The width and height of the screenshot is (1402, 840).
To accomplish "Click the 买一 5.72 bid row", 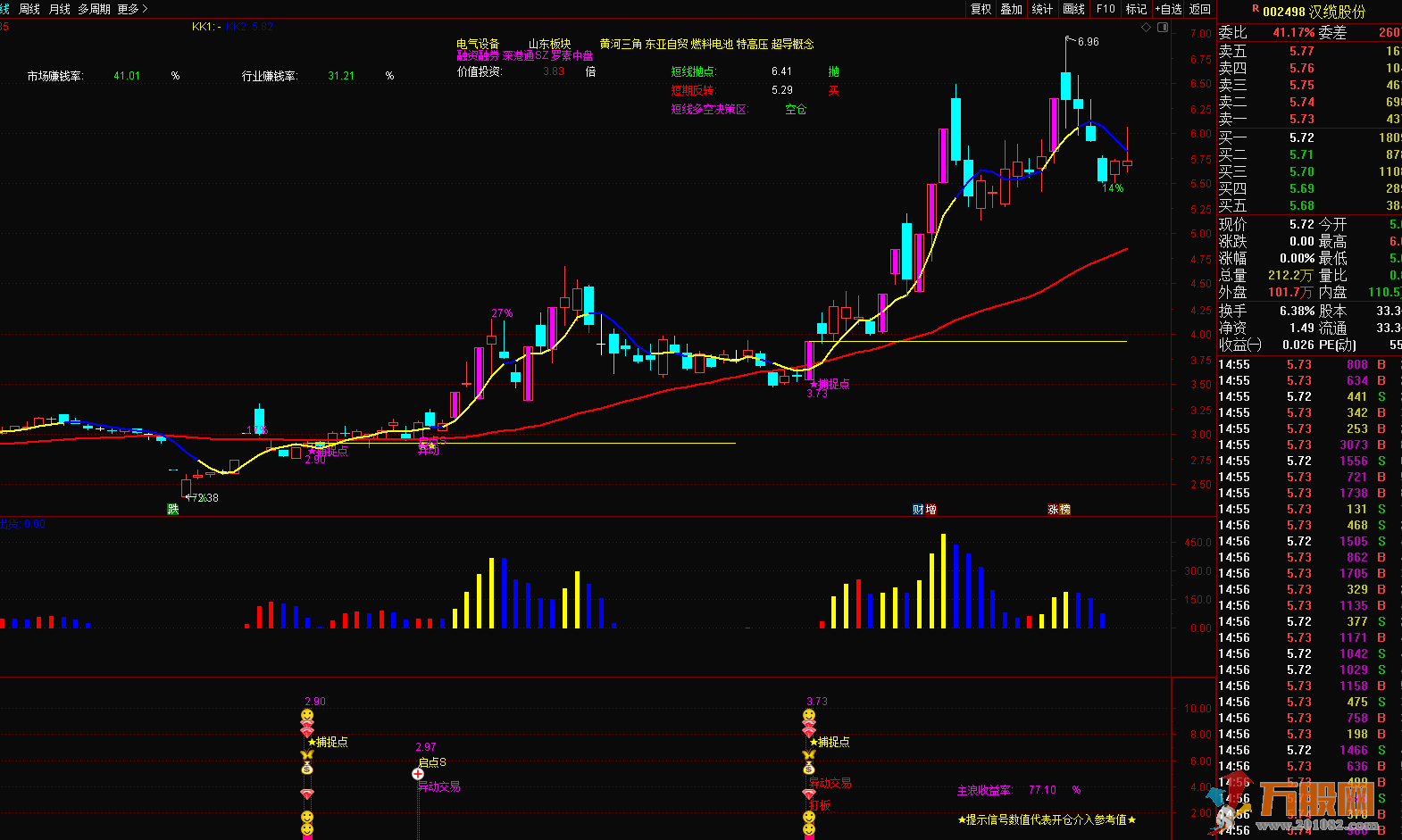I will [x=1310, y=137].
